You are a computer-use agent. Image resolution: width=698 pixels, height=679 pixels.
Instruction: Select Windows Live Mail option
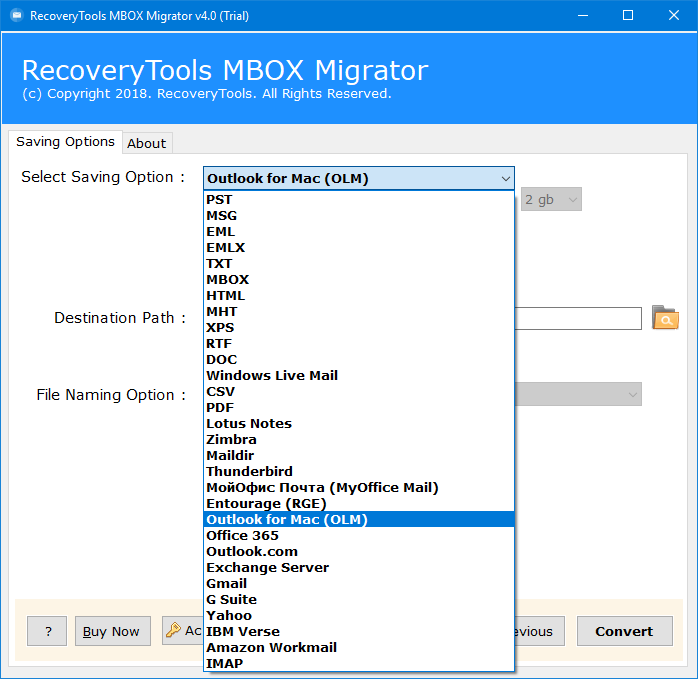[x=359, y=376]
